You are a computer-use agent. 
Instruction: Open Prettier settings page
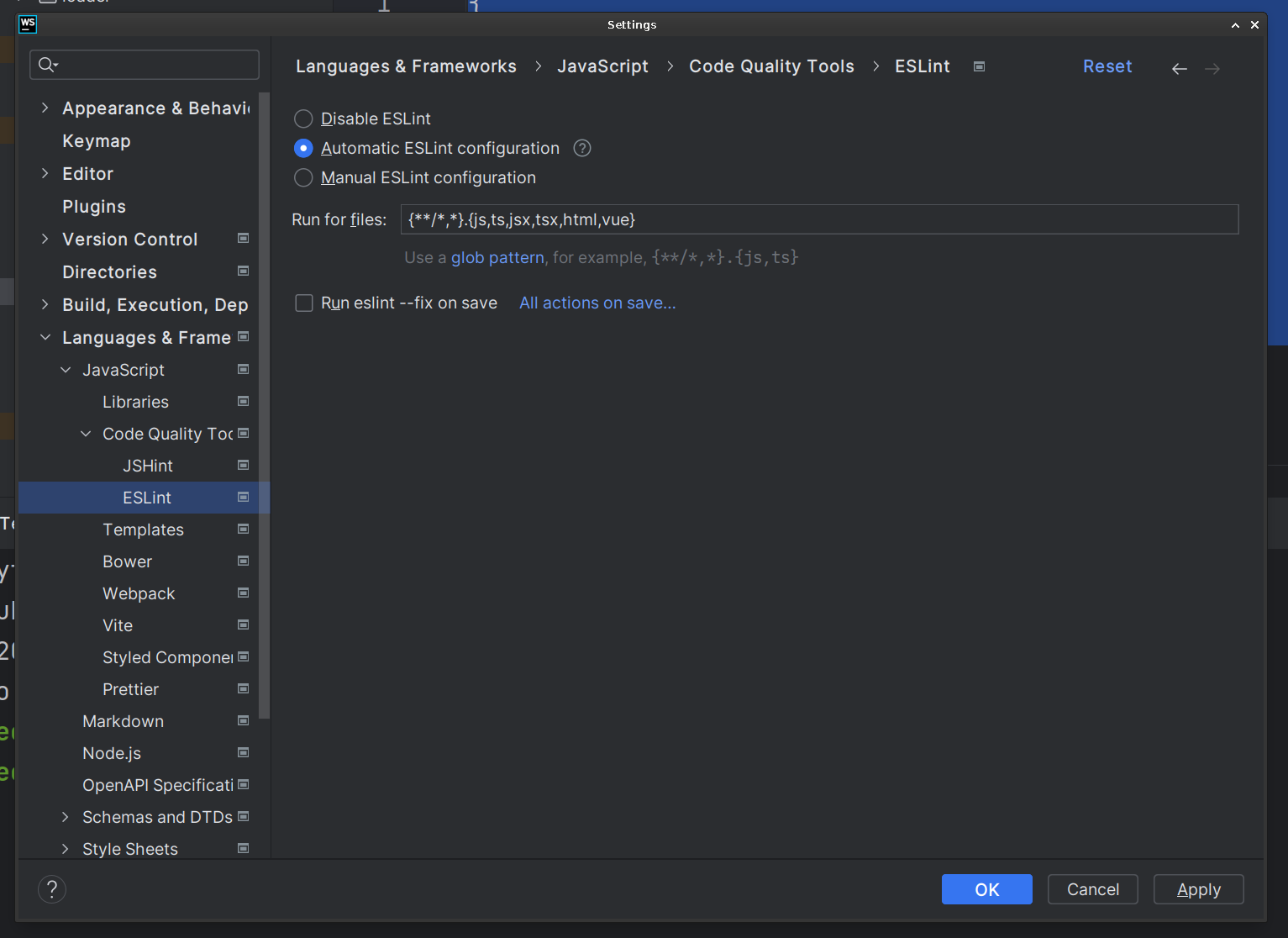coord(130,689)
